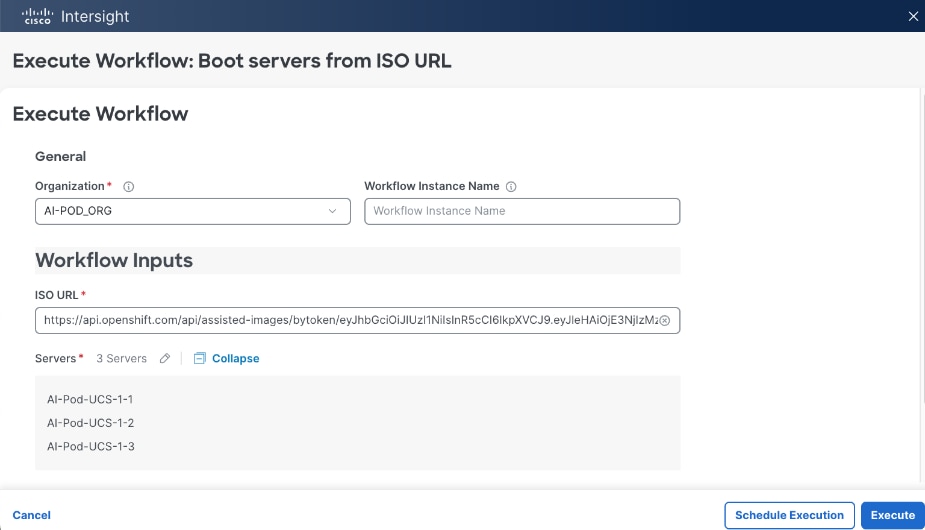The height and width of the screenshot is (530, 925).
Task: Click the Cancel link
Action: pyautogui.click(x=32, y=515)
